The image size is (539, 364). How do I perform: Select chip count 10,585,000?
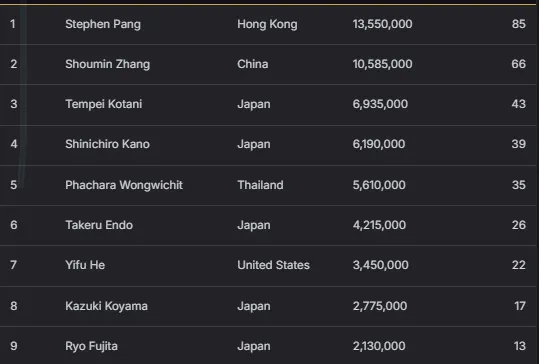[382, 64]
